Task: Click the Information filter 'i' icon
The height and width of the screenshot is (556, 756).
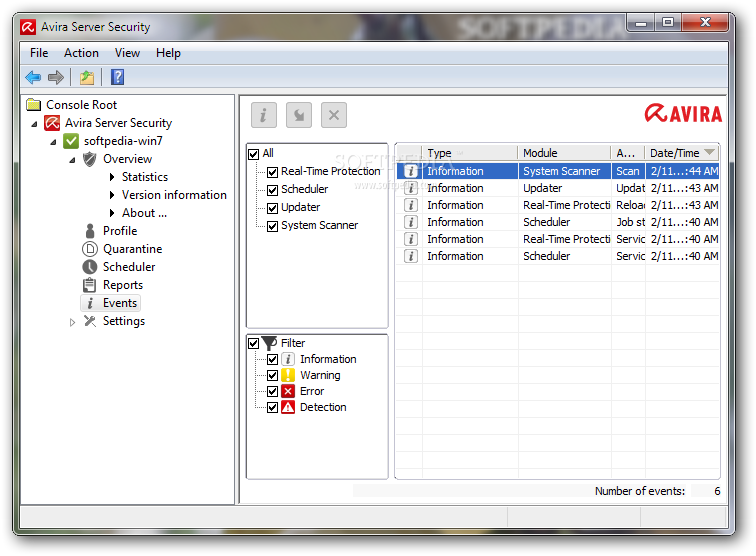Action: click(288, 359)
